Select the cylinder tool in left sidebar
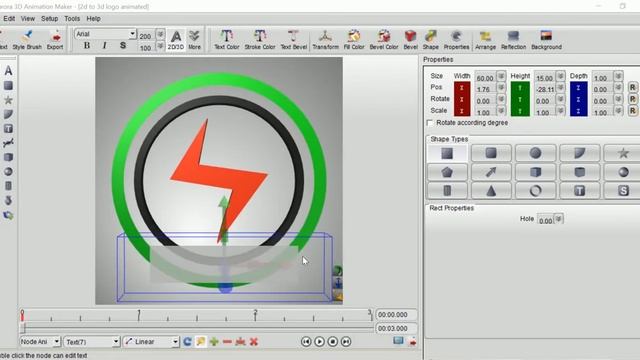This screenshot has height=360, width=640. pos(8,186)
